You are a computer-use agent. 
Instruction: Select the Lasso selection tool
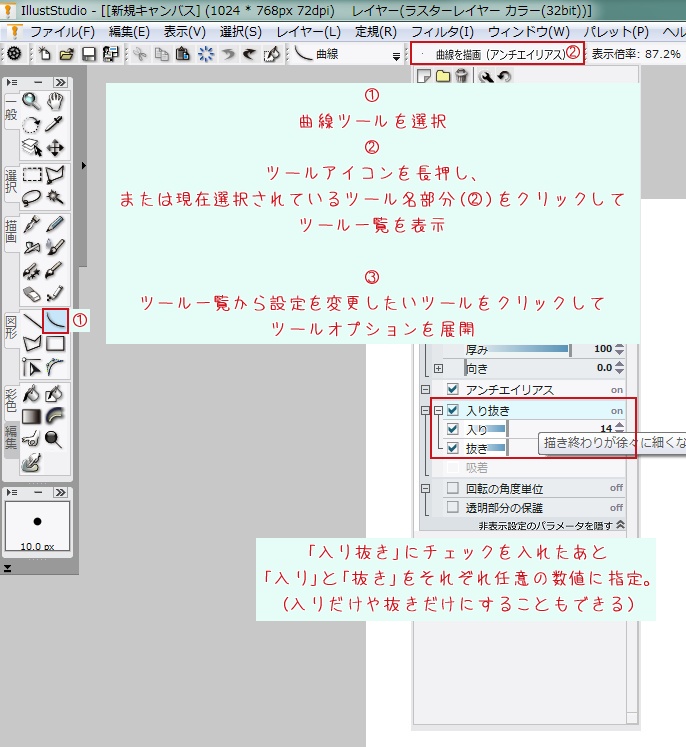pos(31,197)
